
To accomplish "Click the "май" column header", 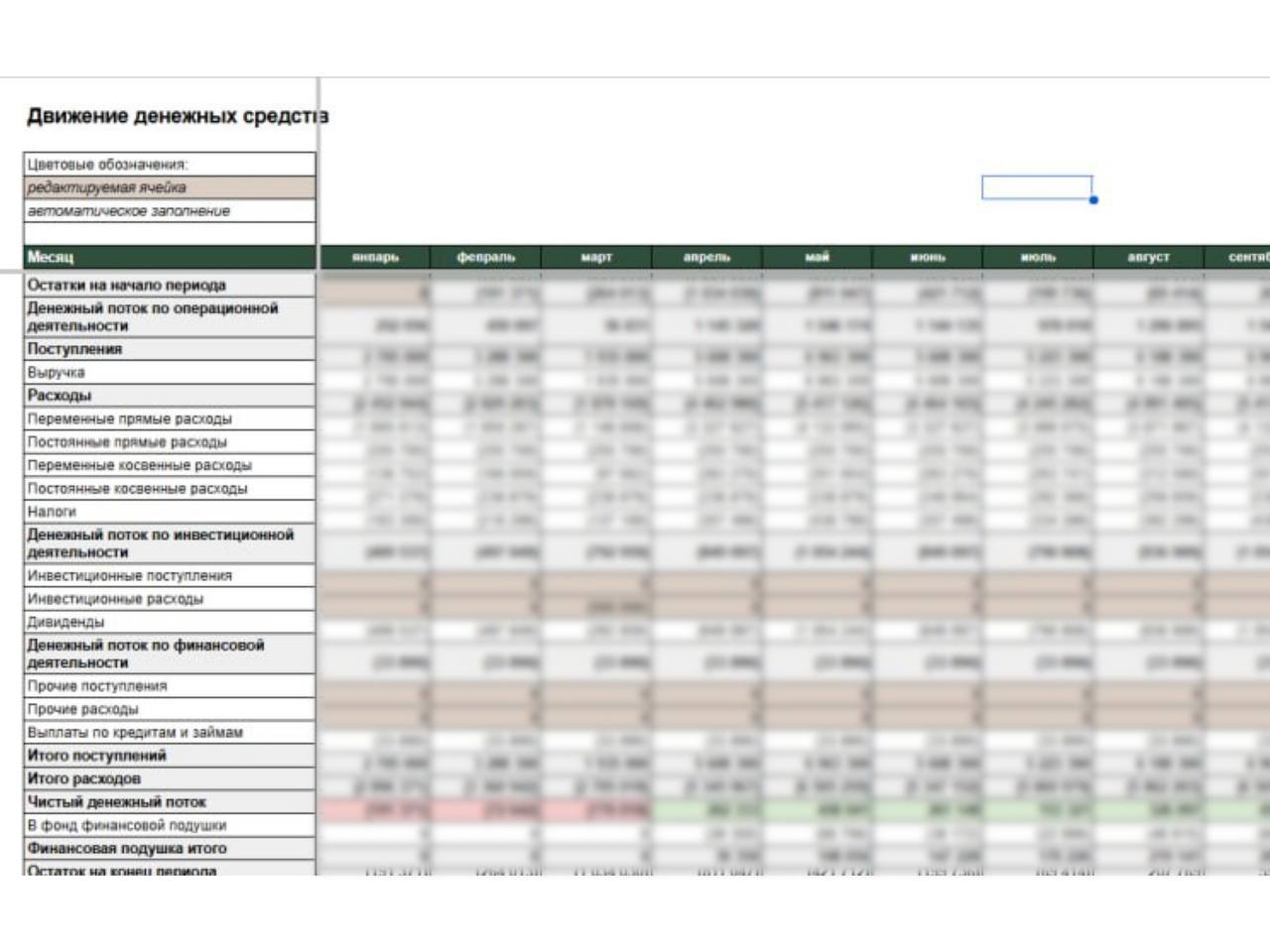I will [817, 257].
